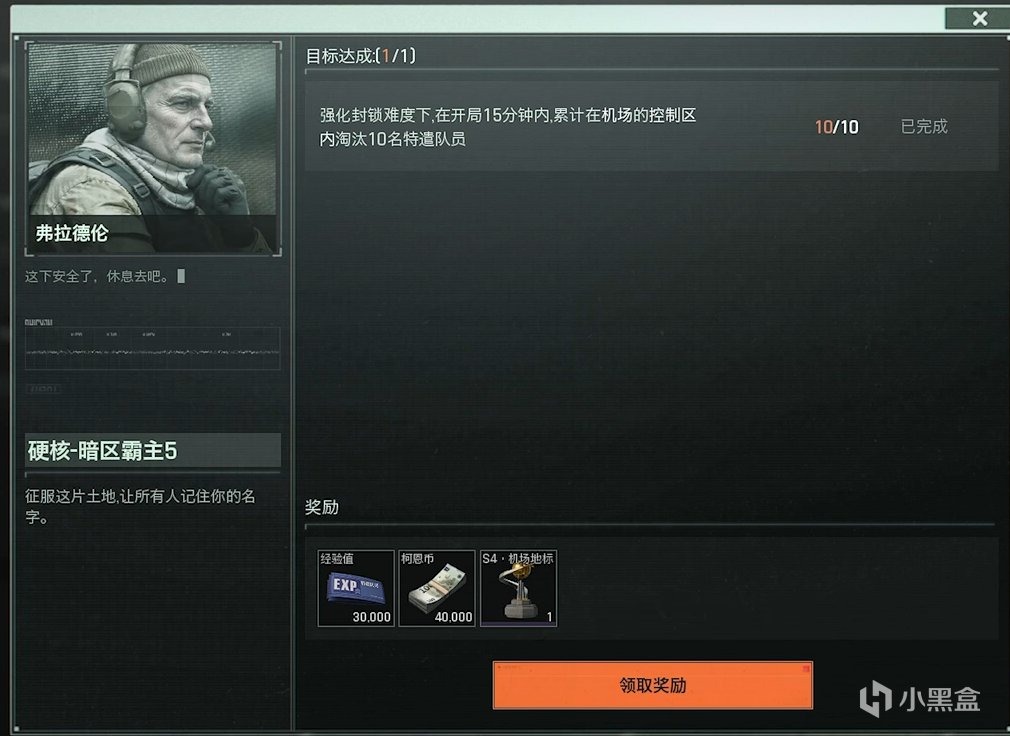Click the 40,000 Koen amount
The image size is (1010, 736).
[x=453, y=617]
